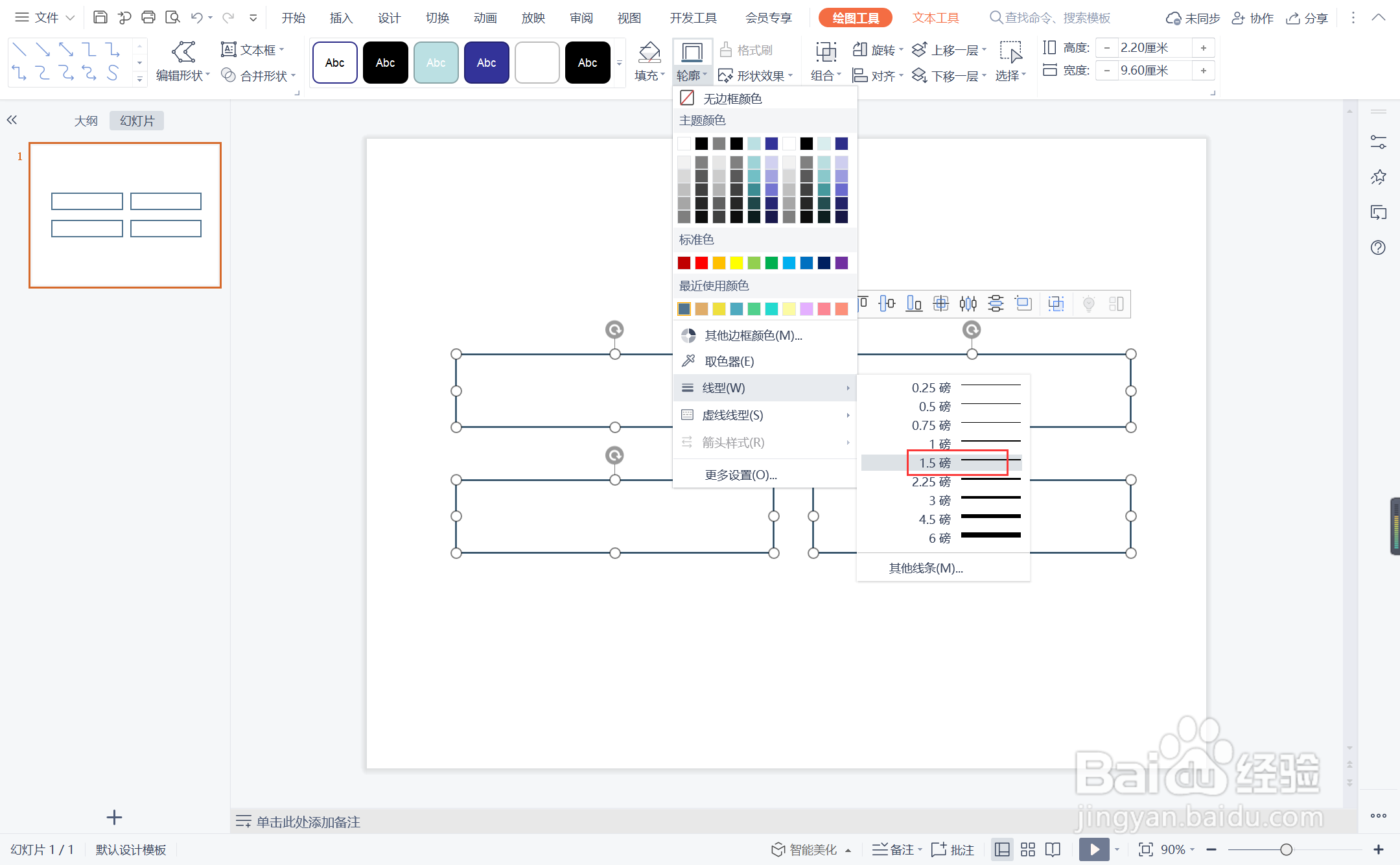Choose the 0.25 磅 line weight
1400x865 pixels.
[943, 388]
